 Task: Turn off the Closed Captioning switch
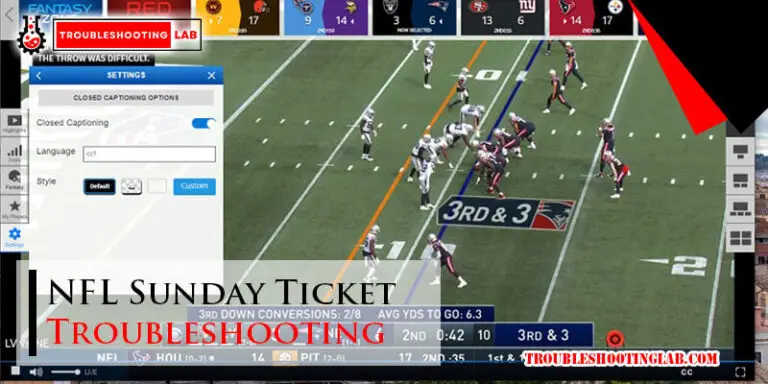point(204,123)
